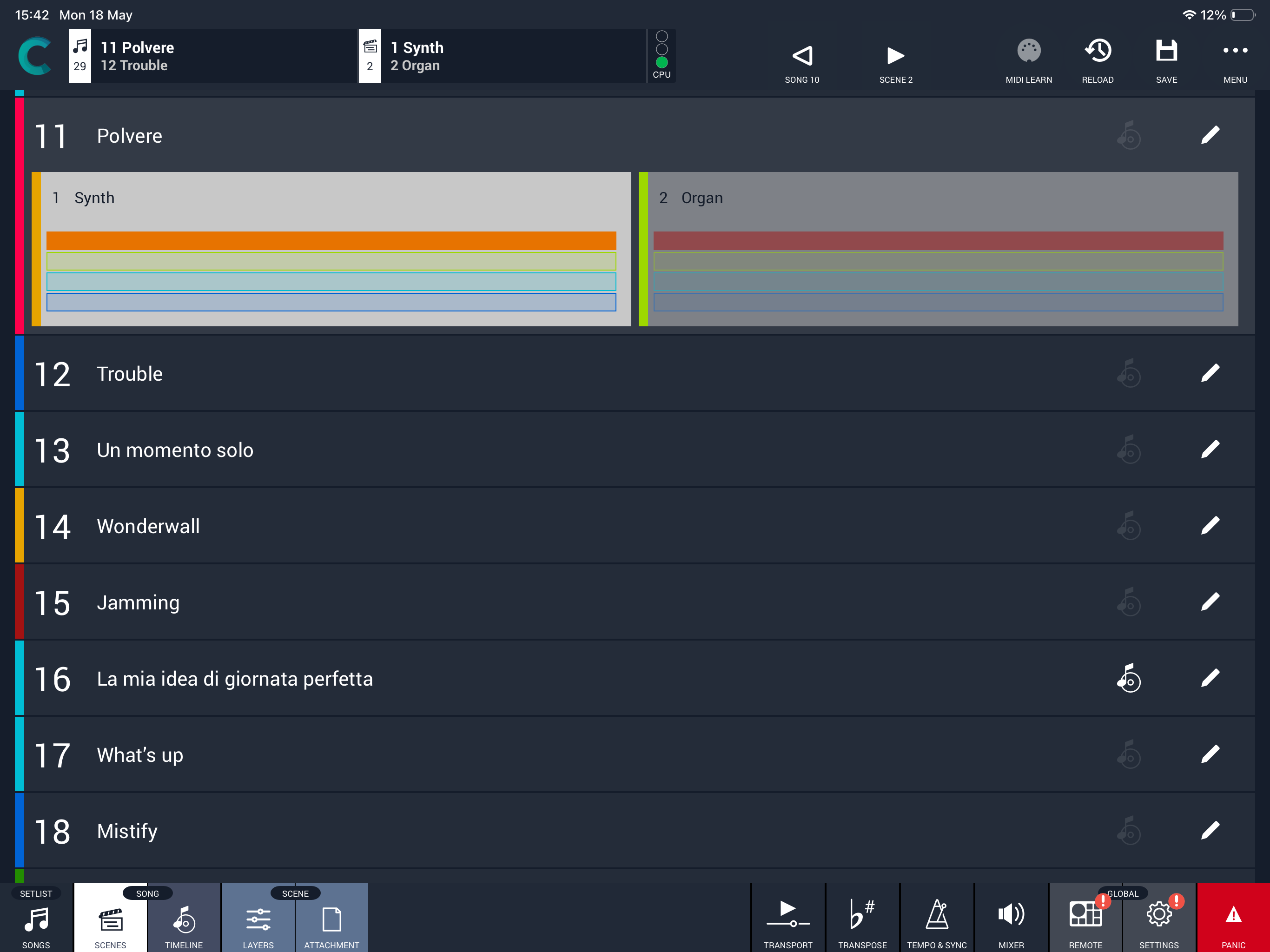Viewport: 1270px width, 952px height.
Task: Edit song 12 Trouble with pencil icon
Action: click(1210, 373)
